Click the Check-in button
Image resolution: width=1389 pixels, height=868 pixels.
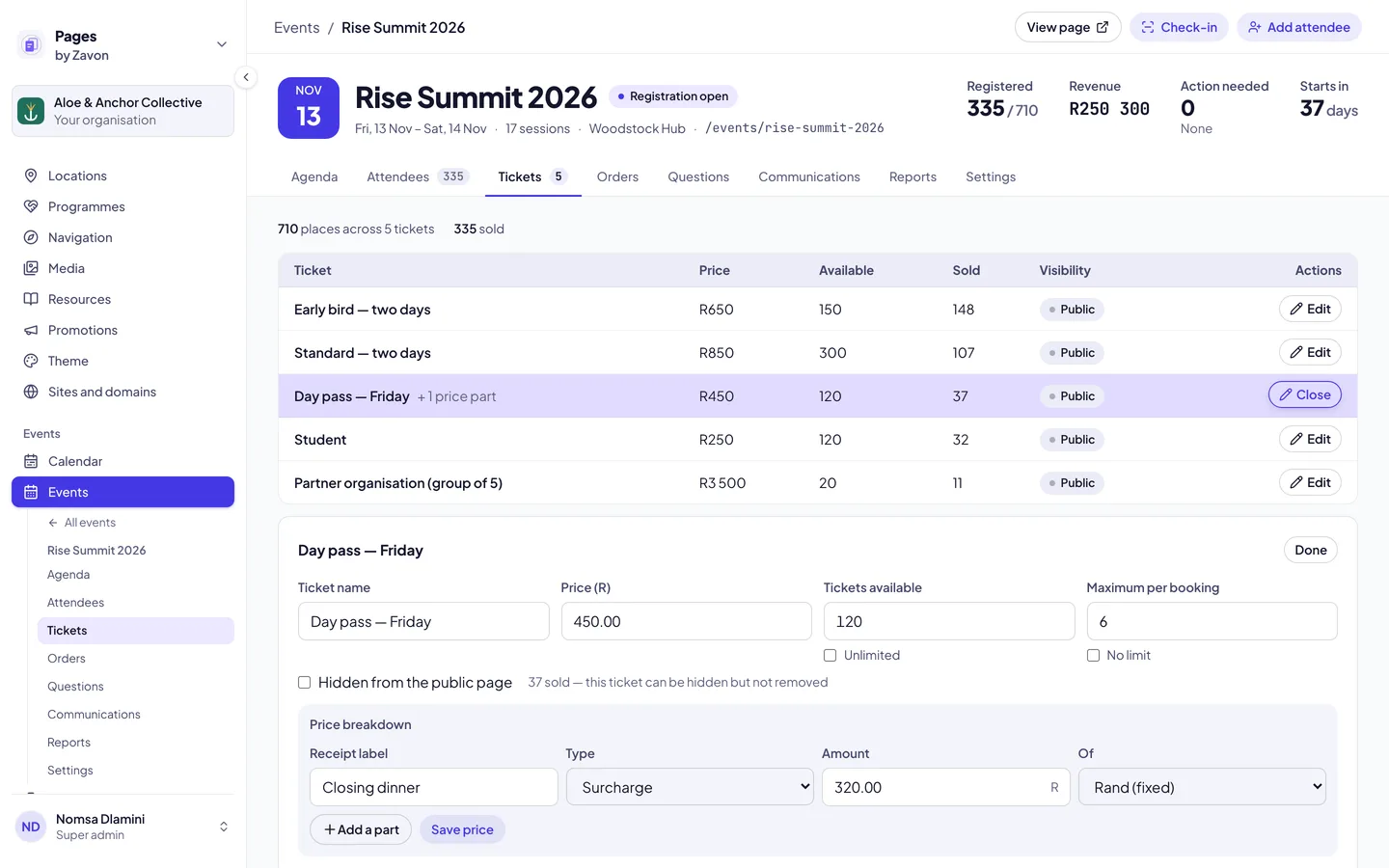[1179, 27]
